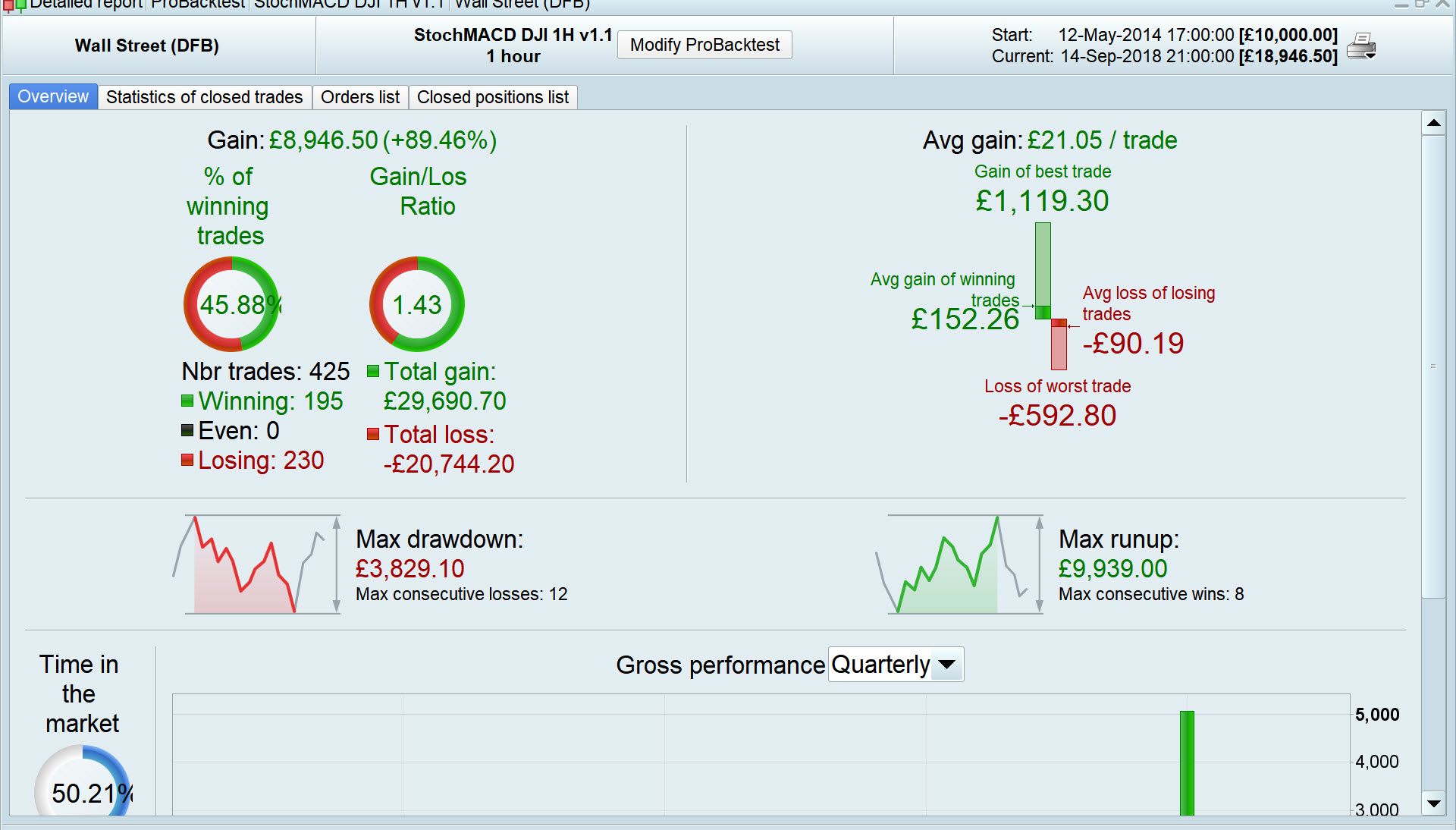Viewport: 1456px width, 830px height.
Task: Click the winning trades percentage donut chart
Action: pos(231,304)
